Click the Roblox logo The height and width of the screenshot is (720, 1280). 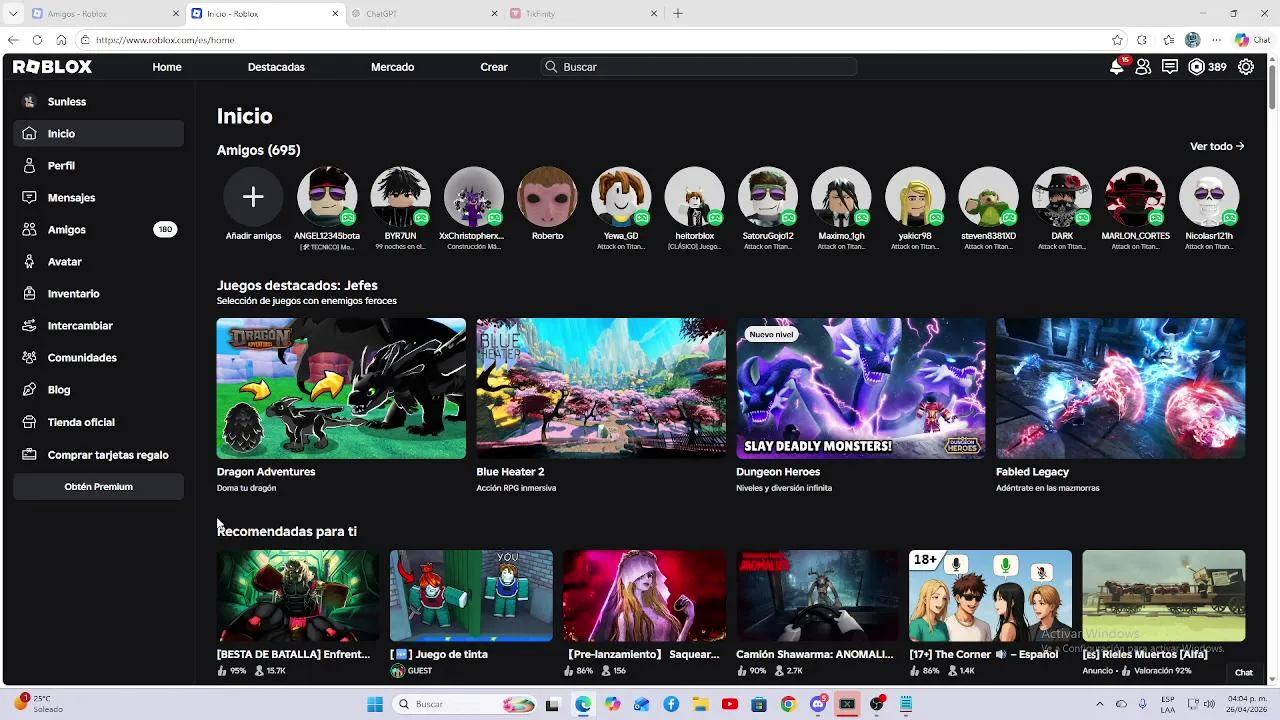coord(52,67)
